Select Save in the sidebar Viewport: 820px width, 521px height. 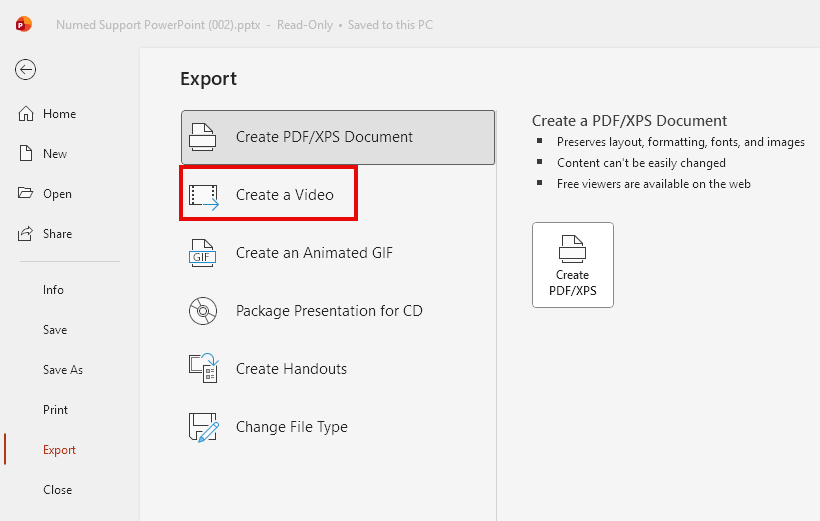(x=55, y=330)
